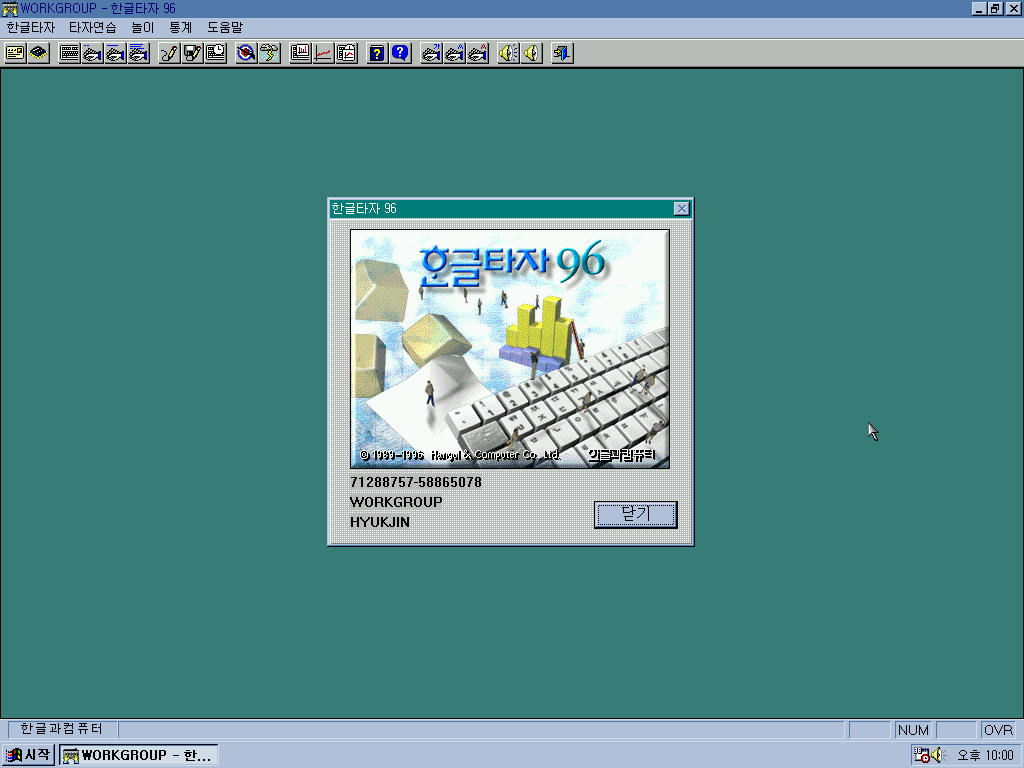The image size is (1024, 768).
Task: Open the line graph statistics icon
Action: point(323,53)
